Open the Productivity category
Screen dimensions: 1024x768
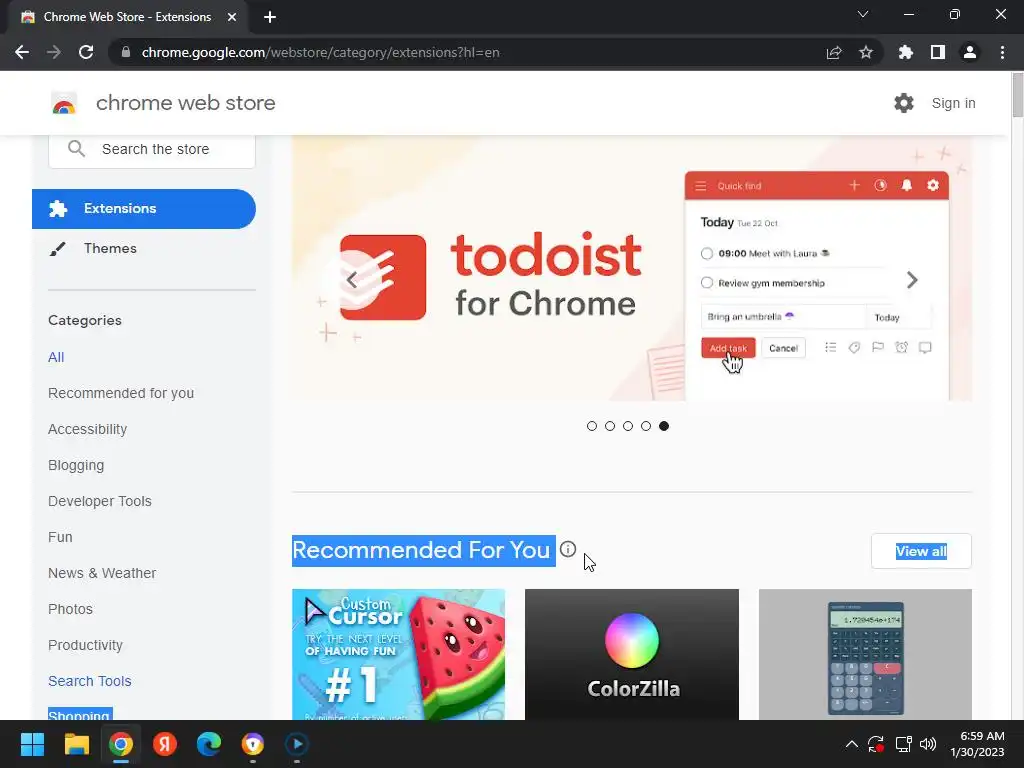click(85, 645)
